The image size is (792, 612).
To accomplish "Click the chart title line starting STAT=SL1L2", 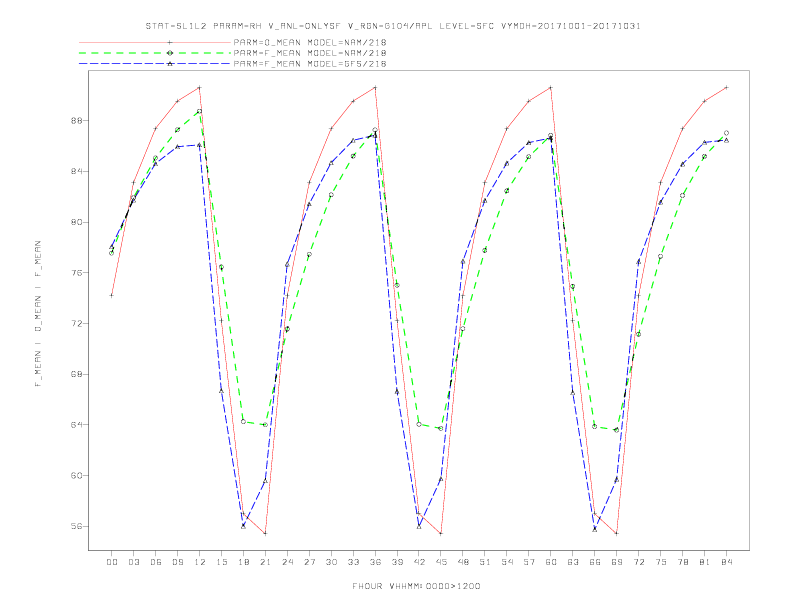I will coord(393,26).
